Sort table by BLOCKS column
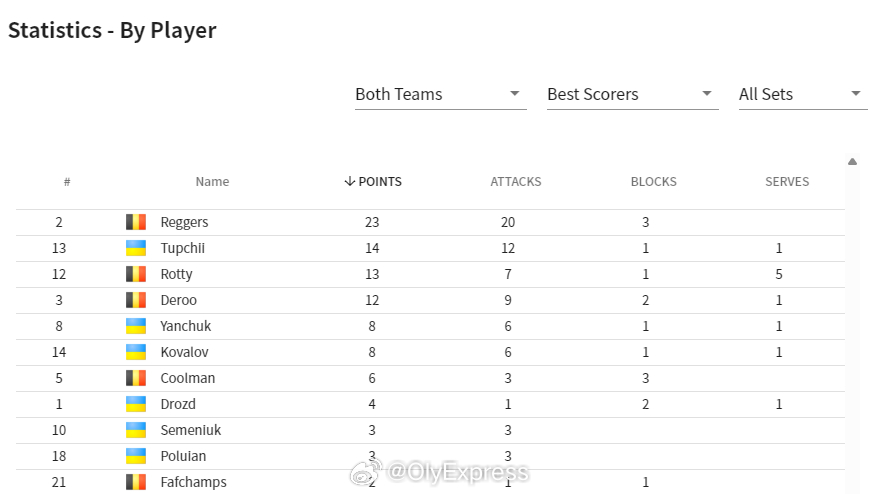881x494 pixels. tap(653, 182)
